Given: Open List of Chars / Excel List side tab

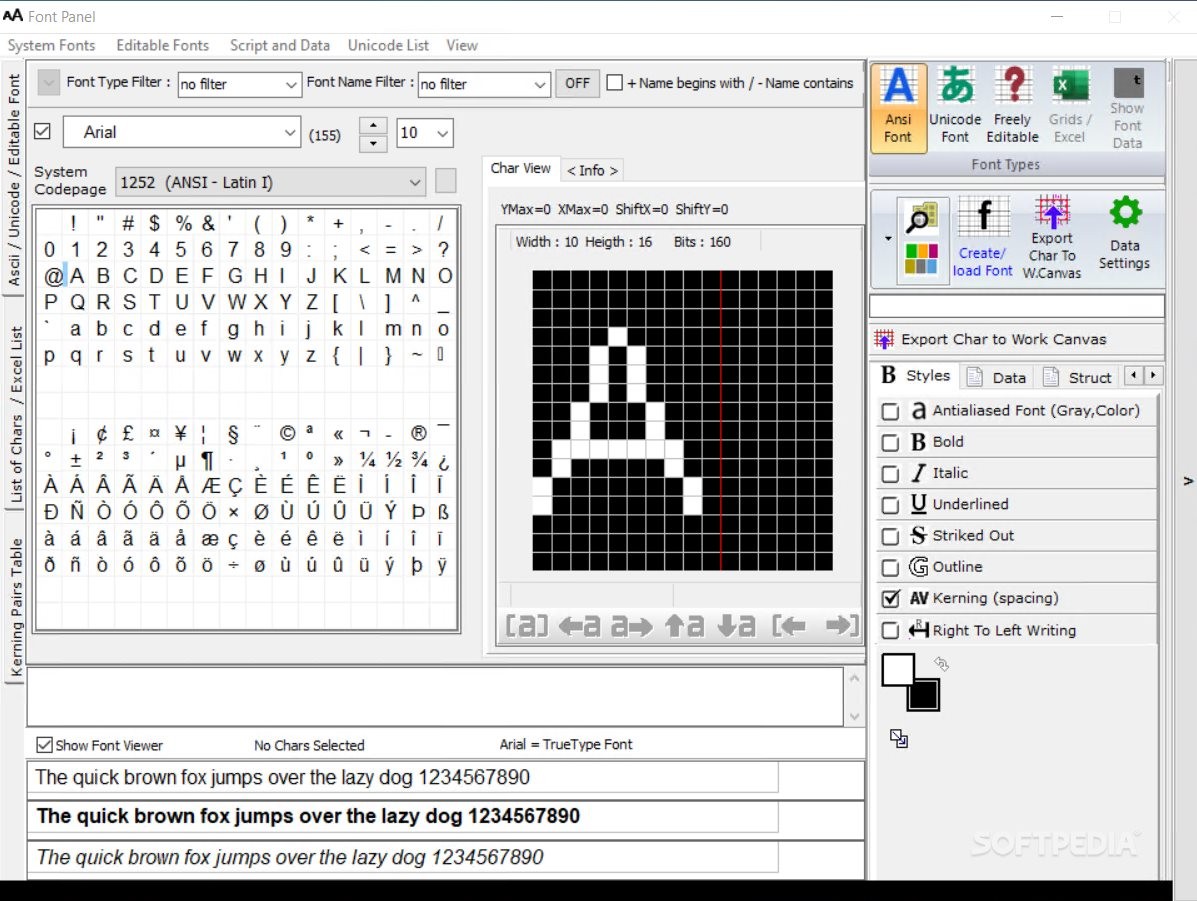Looking at the screenshot, I should (15, 414).
